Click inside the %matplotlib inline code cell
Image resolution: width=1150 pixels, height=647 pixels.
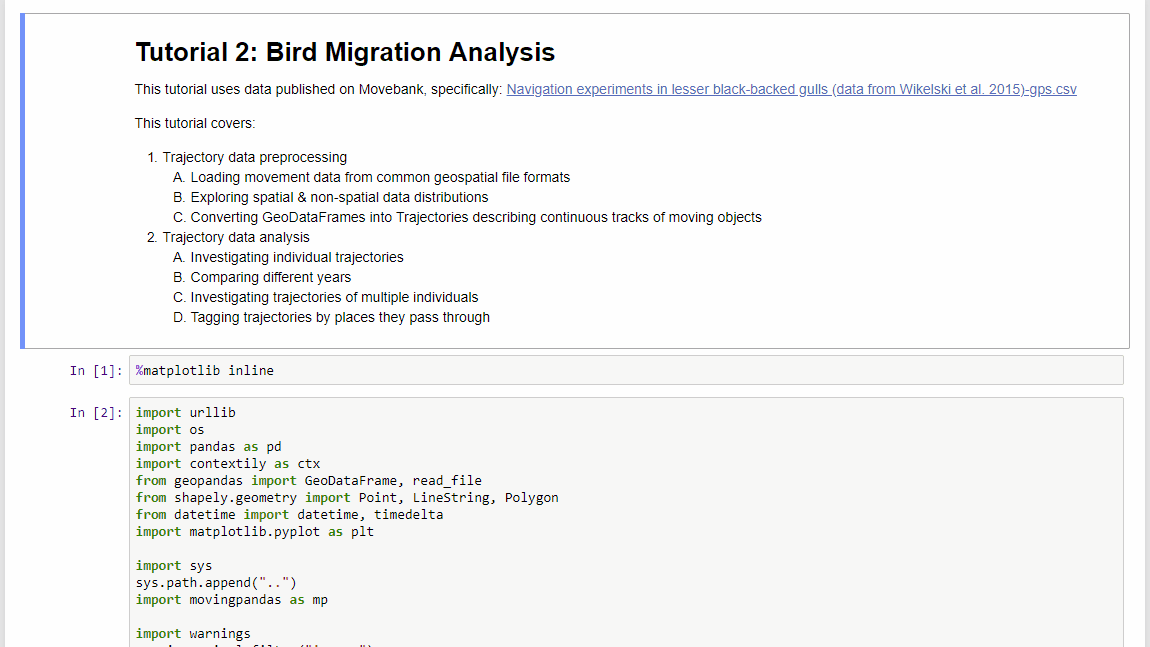203,370
